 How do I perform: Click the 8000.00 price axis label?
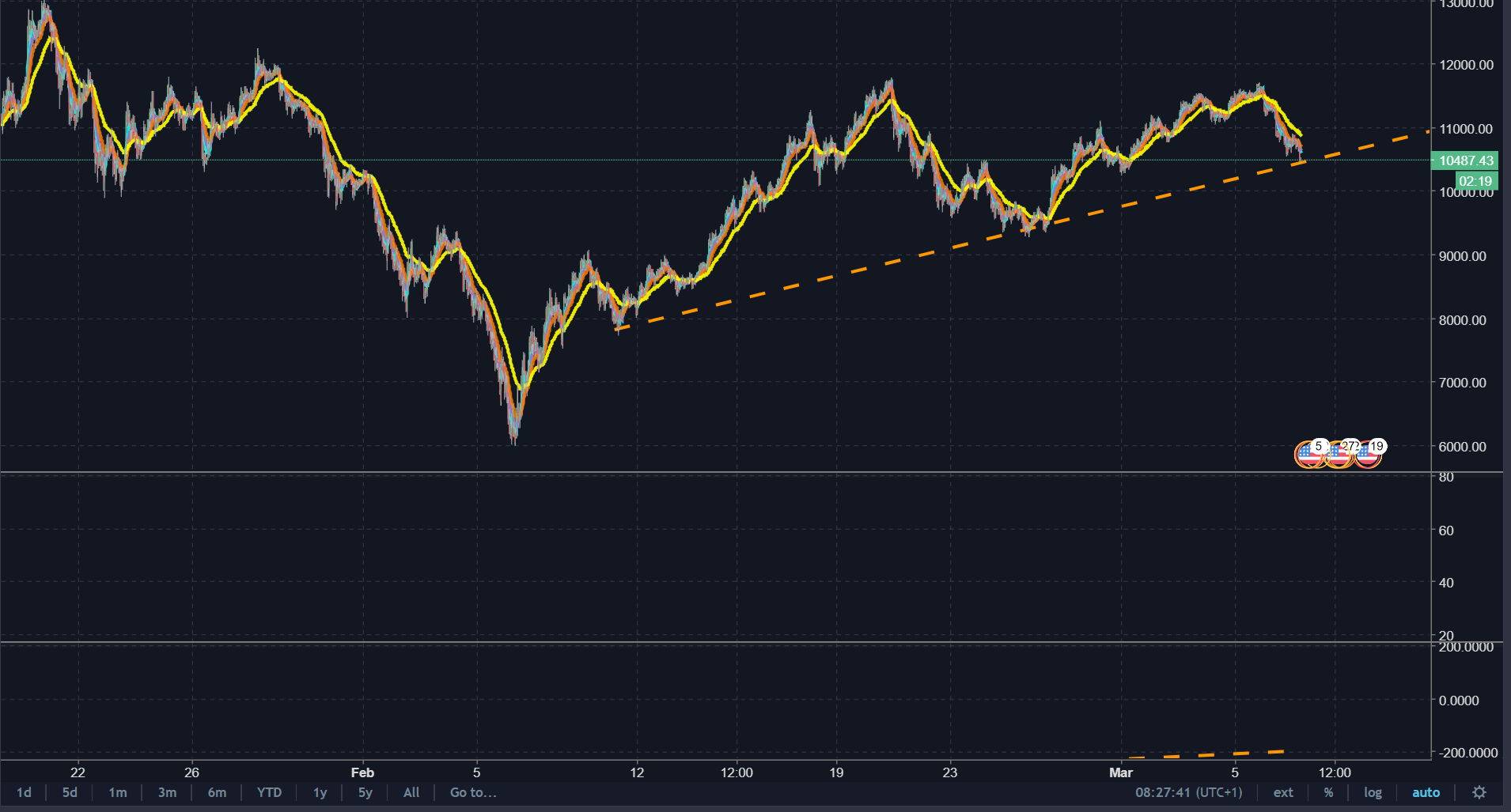[1462, 320]
